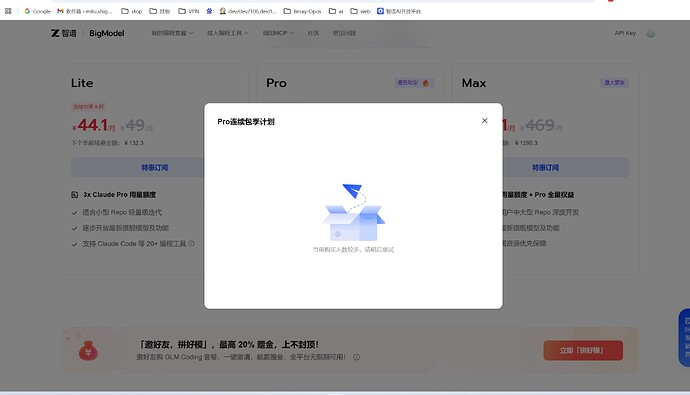Click the 智谱 Z logo

tap(63, 33)
